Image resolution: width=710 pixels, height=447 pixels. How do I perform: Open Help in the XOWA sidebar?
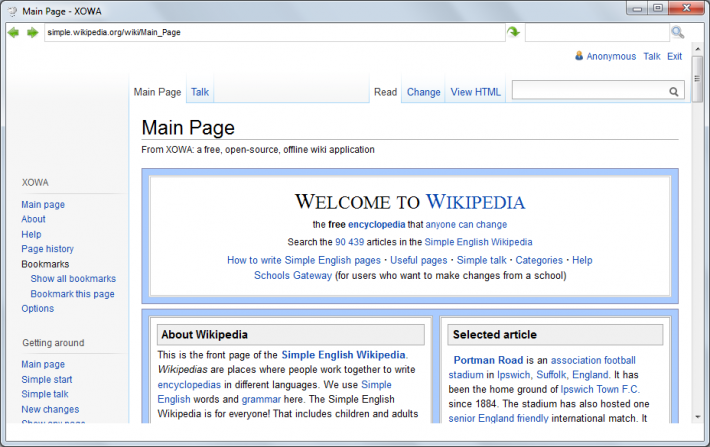tap(31, 234)
